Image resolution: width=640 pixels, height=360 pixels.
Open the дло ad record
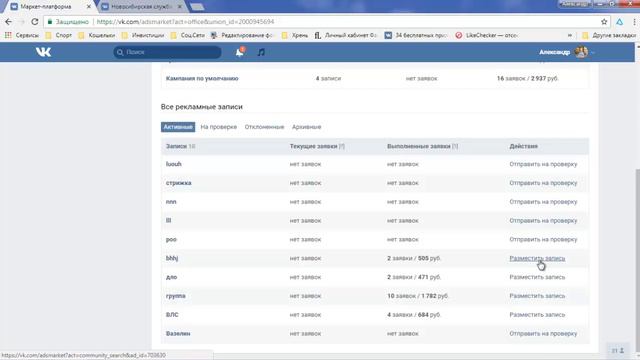[x=171, y=277]
